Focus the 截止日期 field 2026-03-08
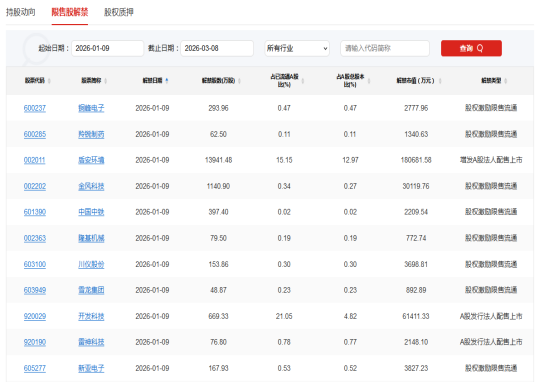Image resolution: width=549 pixels, height=382 pixels. (217, 48)
